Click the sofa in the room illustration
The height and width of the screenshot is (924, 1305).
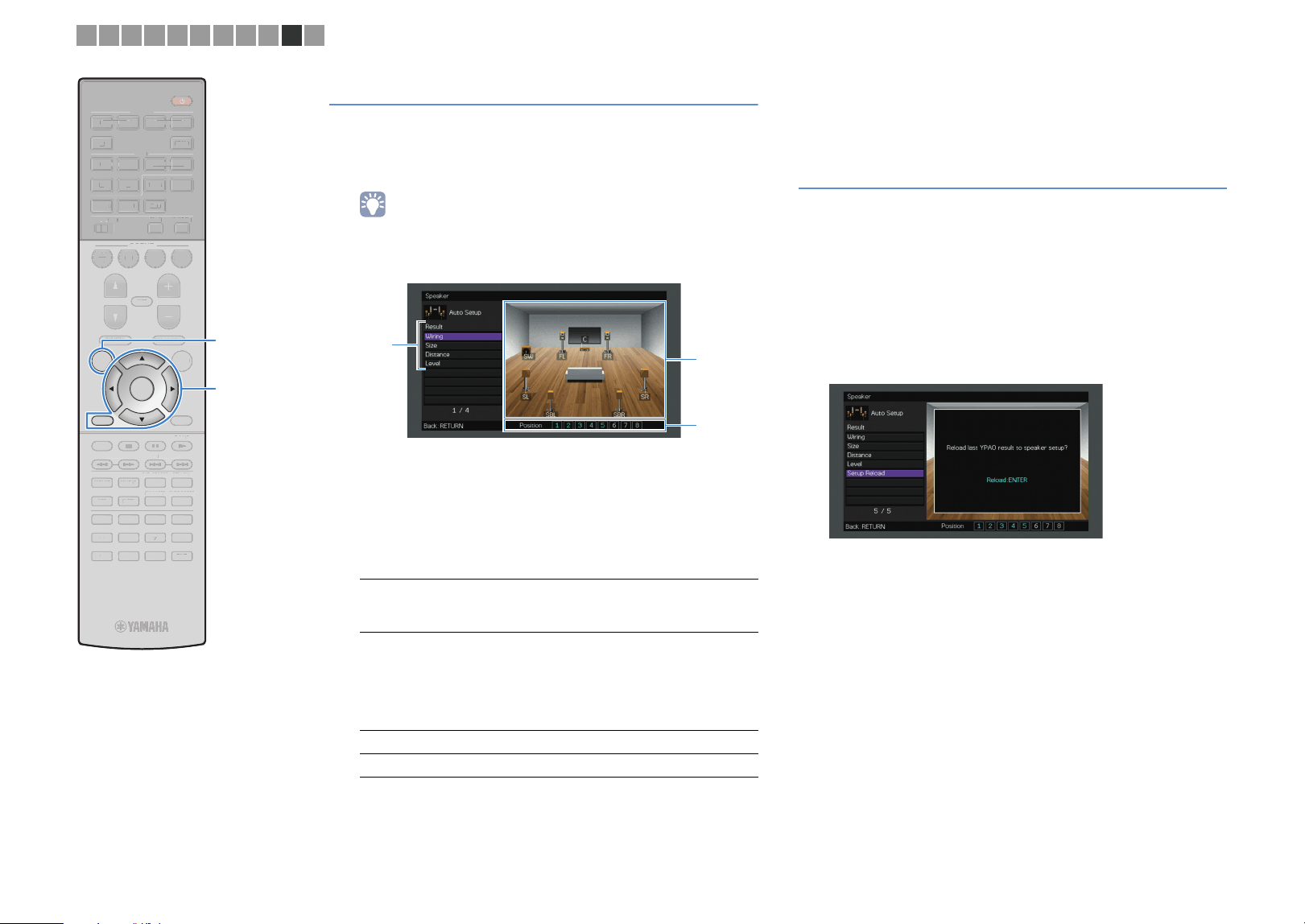coord(585,376)
